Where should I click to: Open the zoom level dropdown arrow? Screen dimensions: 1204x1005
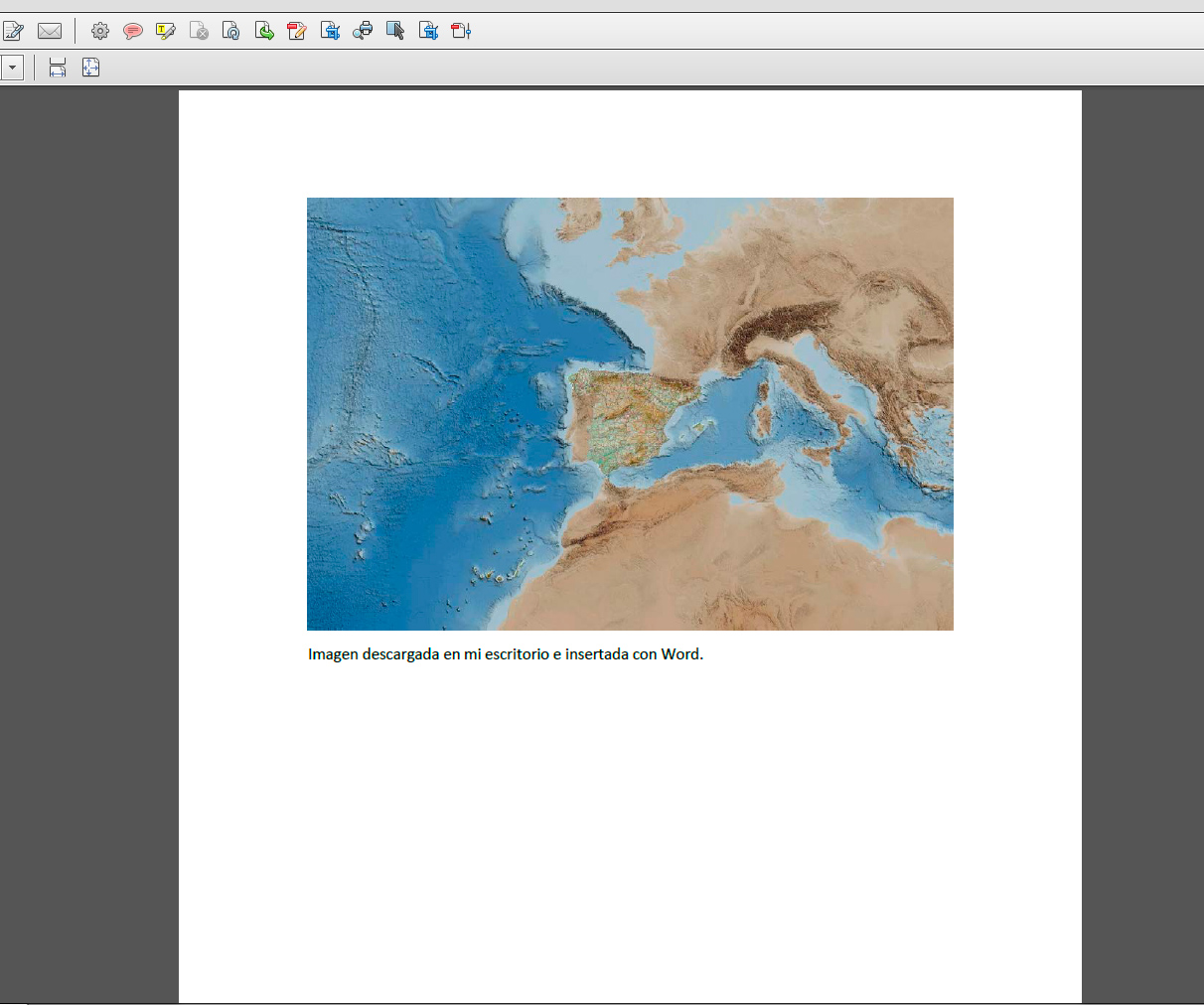coord(12,68)
